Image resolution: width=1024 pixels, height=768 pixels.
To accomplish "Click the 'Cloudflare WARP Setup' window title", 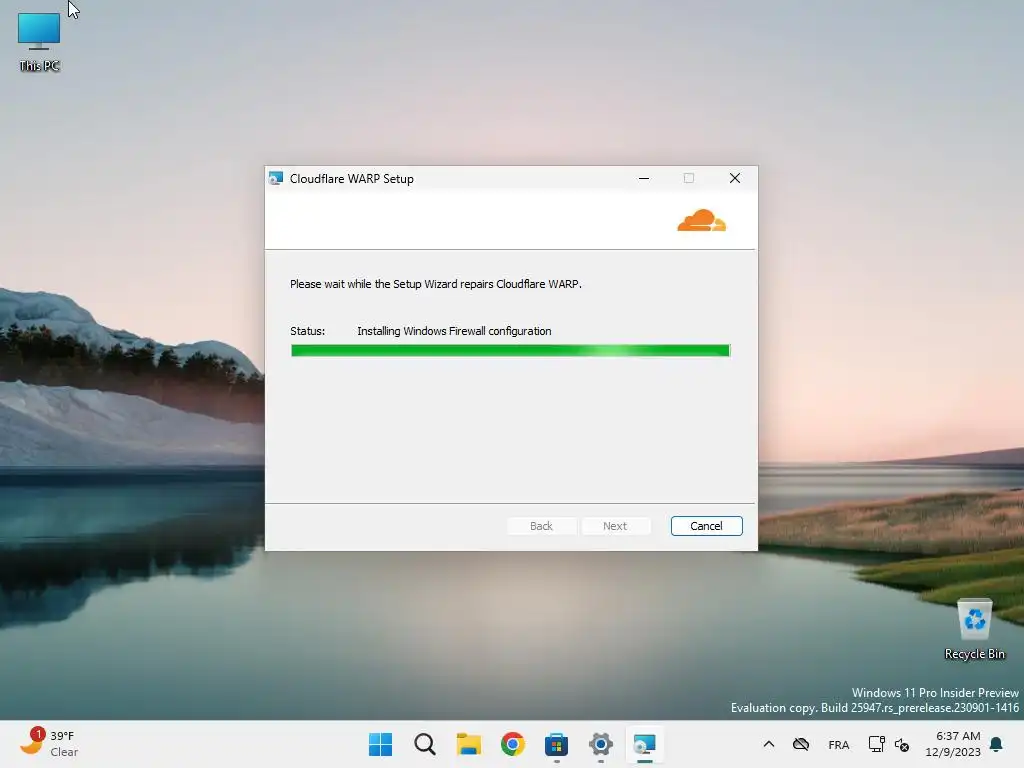I will [x=351, y=179].
